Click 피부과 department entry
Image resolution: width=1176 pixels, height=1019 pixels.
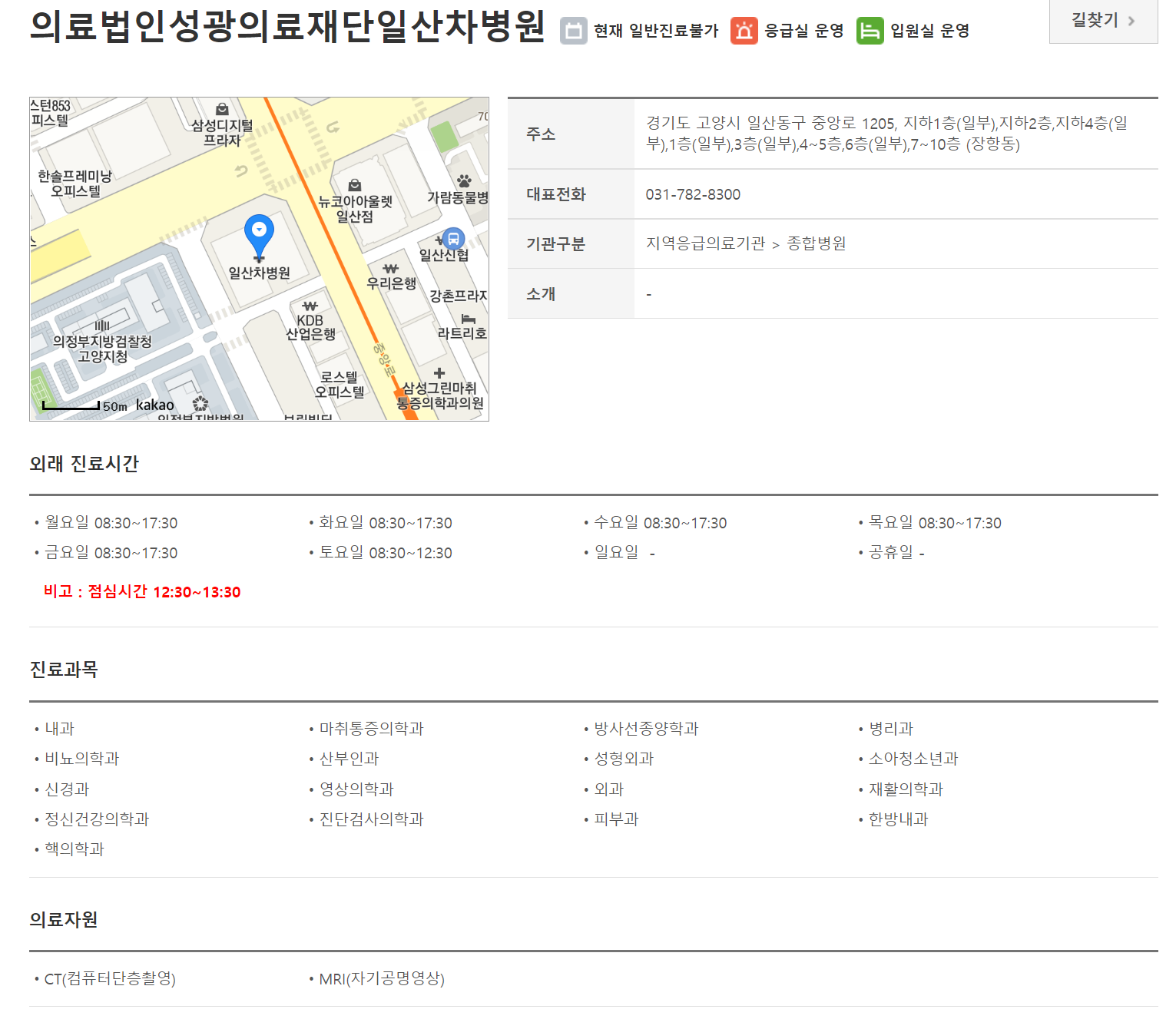616,819
